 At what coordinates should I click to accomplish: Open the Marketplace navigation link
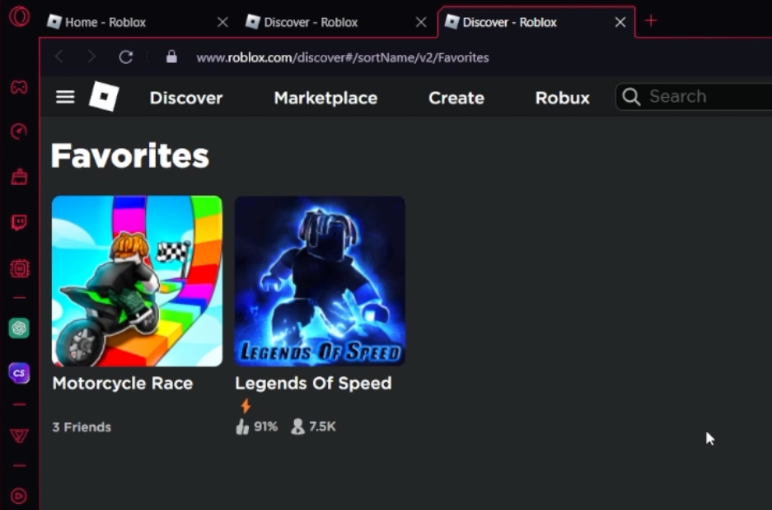tap(325, 97)
